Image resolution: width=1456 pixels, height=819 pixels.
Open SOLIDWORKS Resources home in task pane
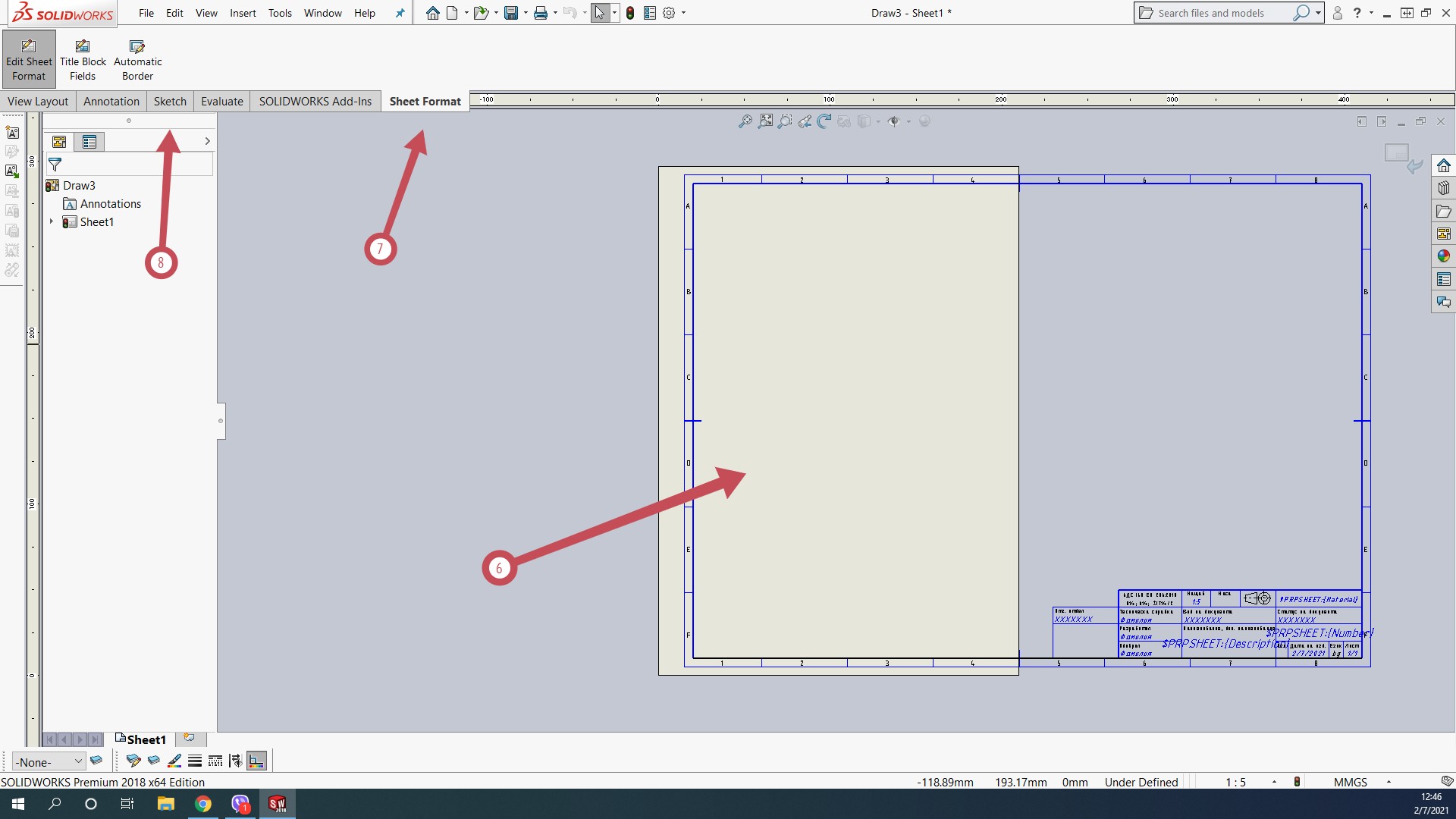pyautogui.click(x=1444, y=165)
